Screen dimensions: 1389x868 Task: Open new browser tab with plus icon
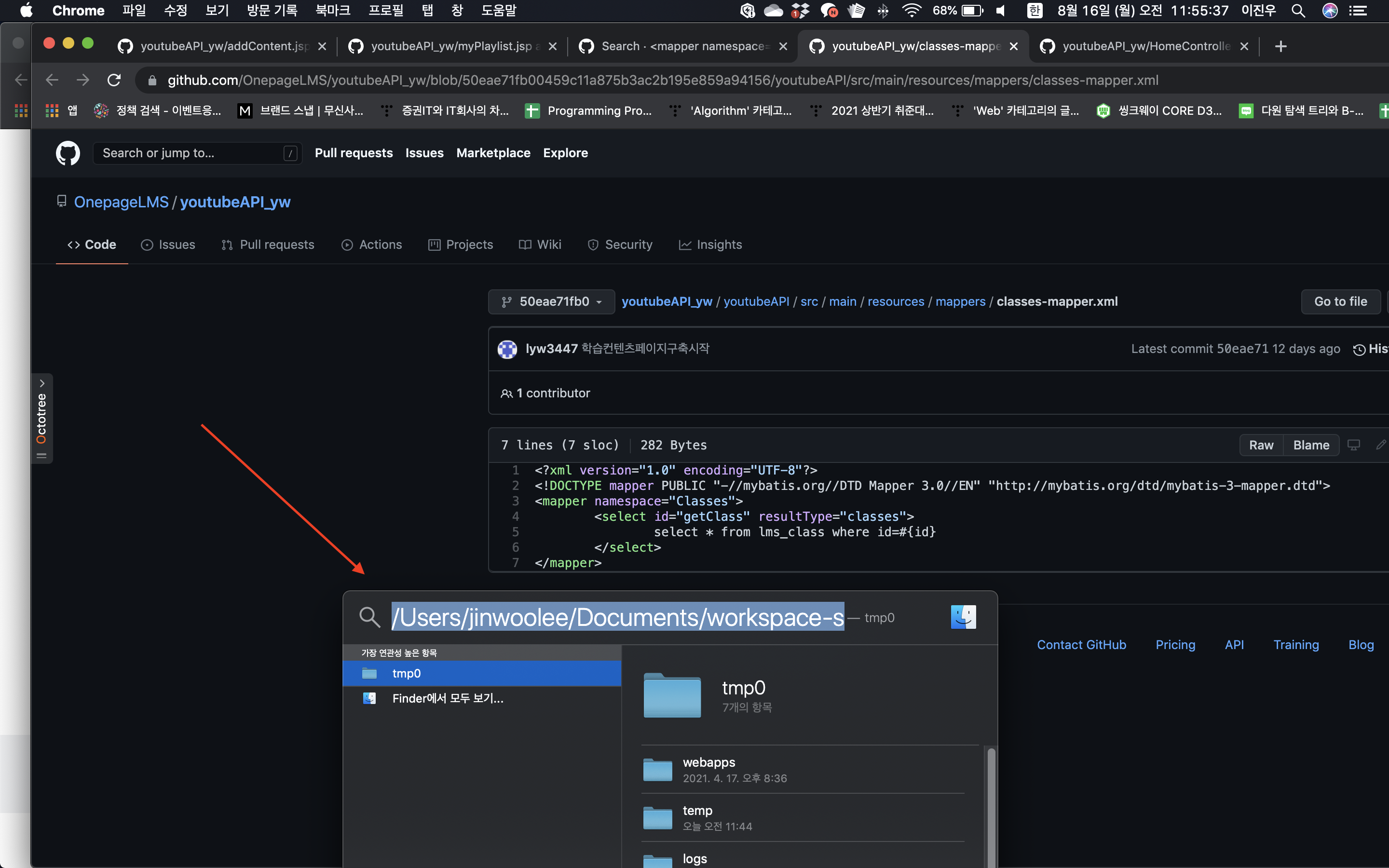coord(1280,46)
